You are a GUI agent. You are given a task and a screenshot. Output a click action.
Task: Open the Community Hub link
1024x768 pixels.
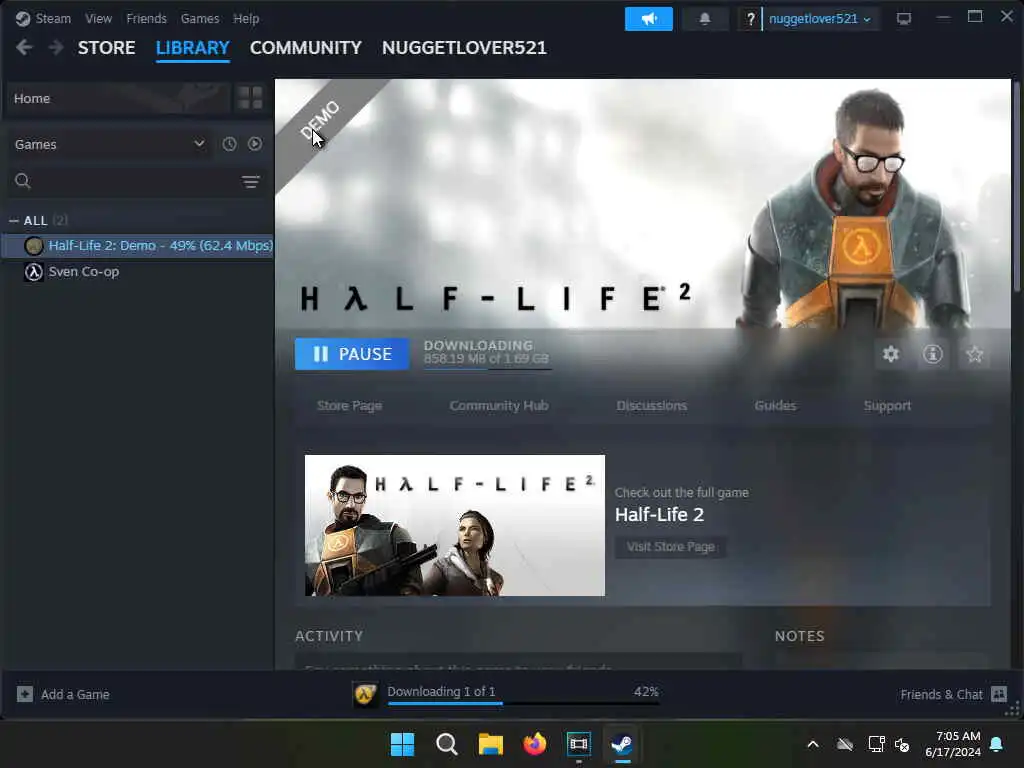click(499, 406)
